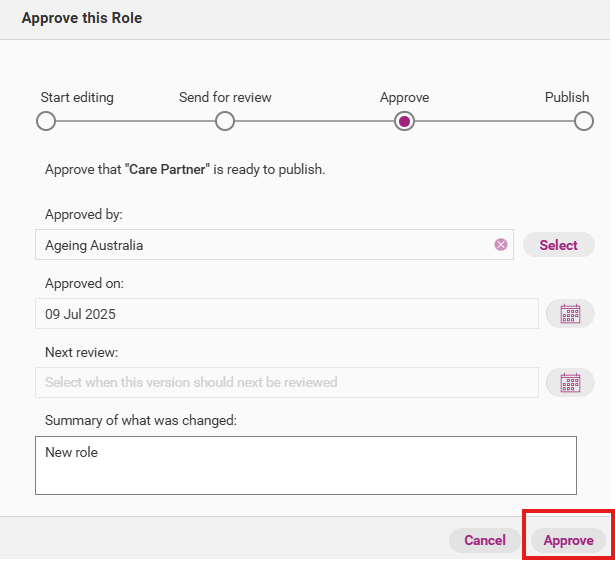The height and width of the screenshot is (561, 615).
Task: Select the Send for review step circle
Action: (225, 121)
